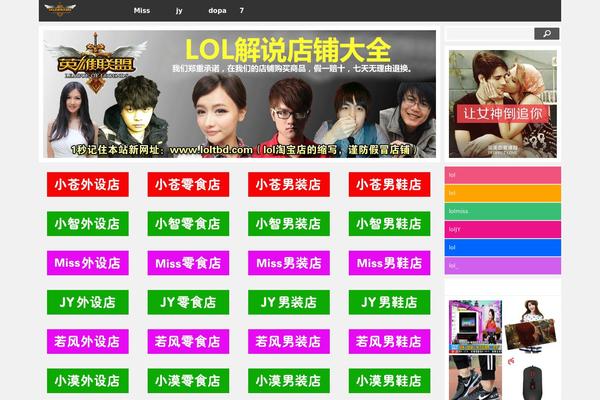The width and height of the screenshot is (600, 400).
Task: Open 若风男鞋店 shop button
Action: tap(389, 341)
